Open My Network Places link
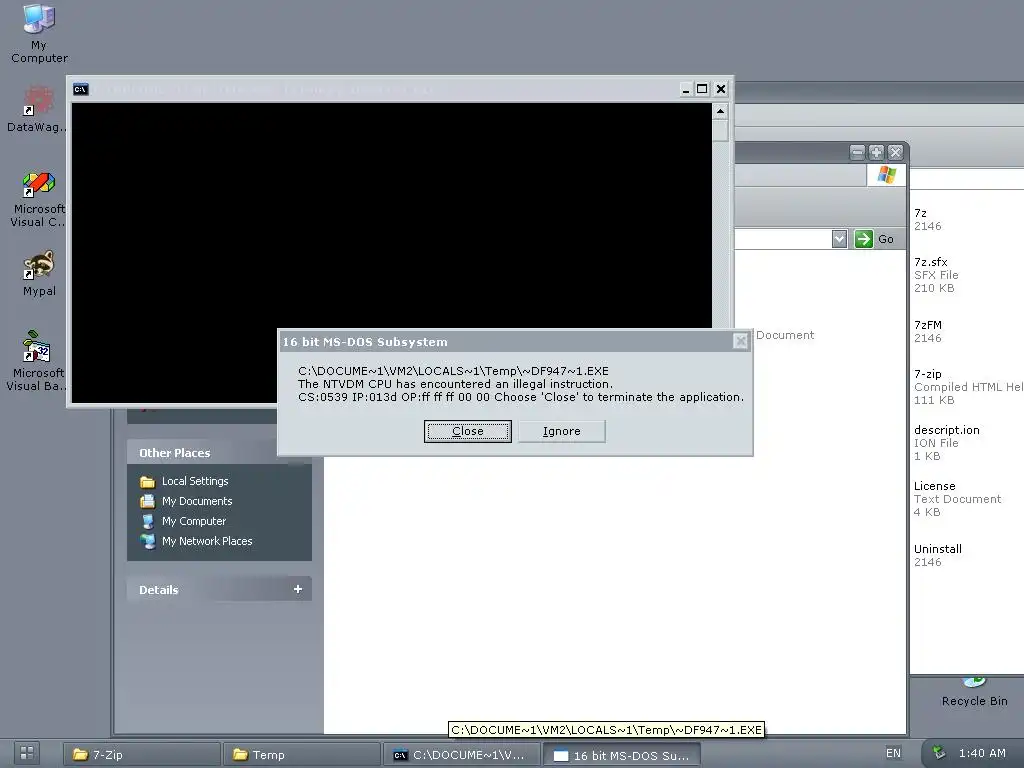 [207, 541]
